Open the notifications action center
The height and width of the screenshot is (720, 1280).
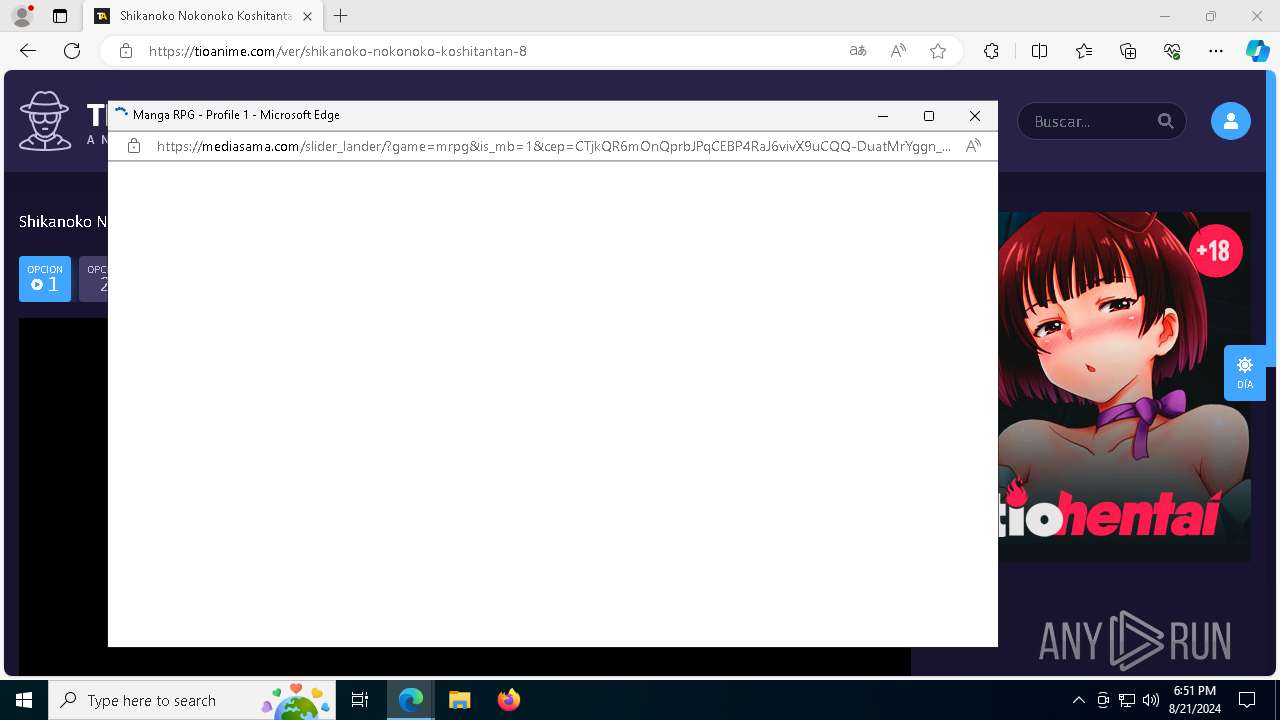1247,700
